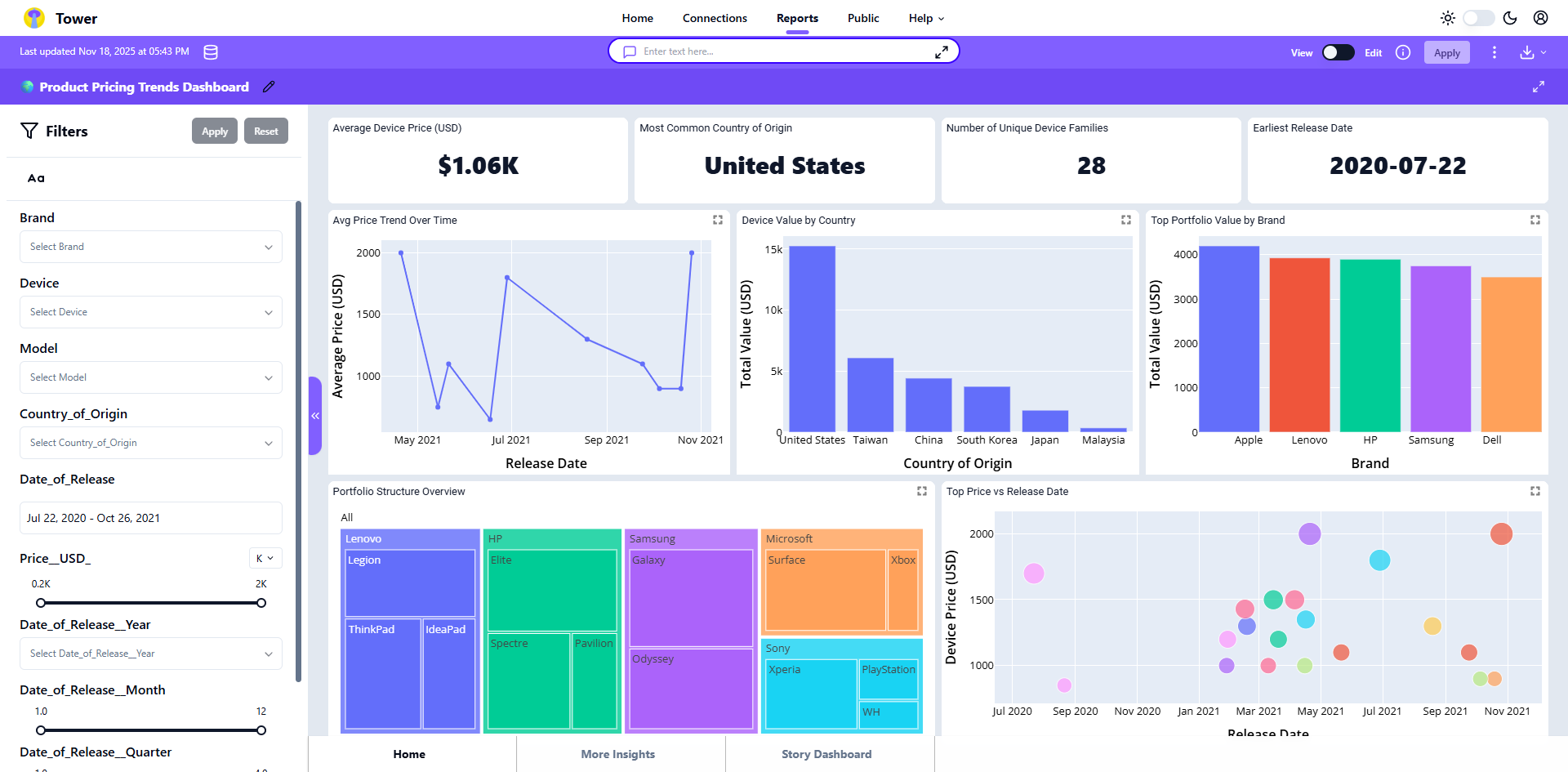Change the Price unit using the K dropdown
The image size is (1568, 772).
(265, 558)
